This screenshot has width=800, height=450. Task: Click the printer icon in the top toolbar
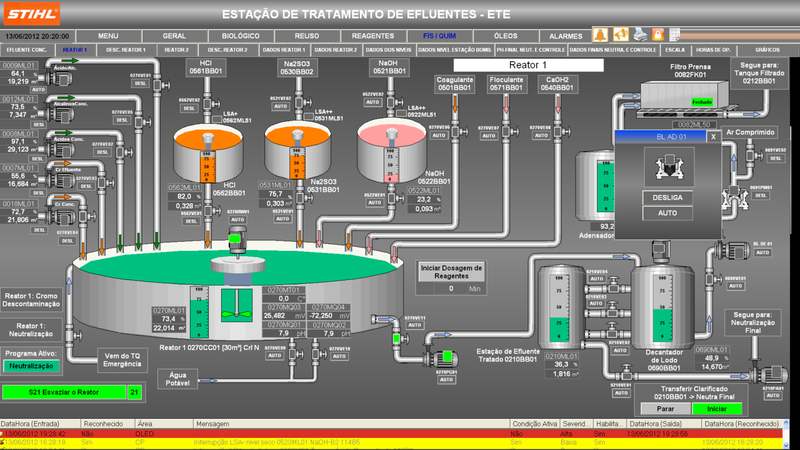640,35
